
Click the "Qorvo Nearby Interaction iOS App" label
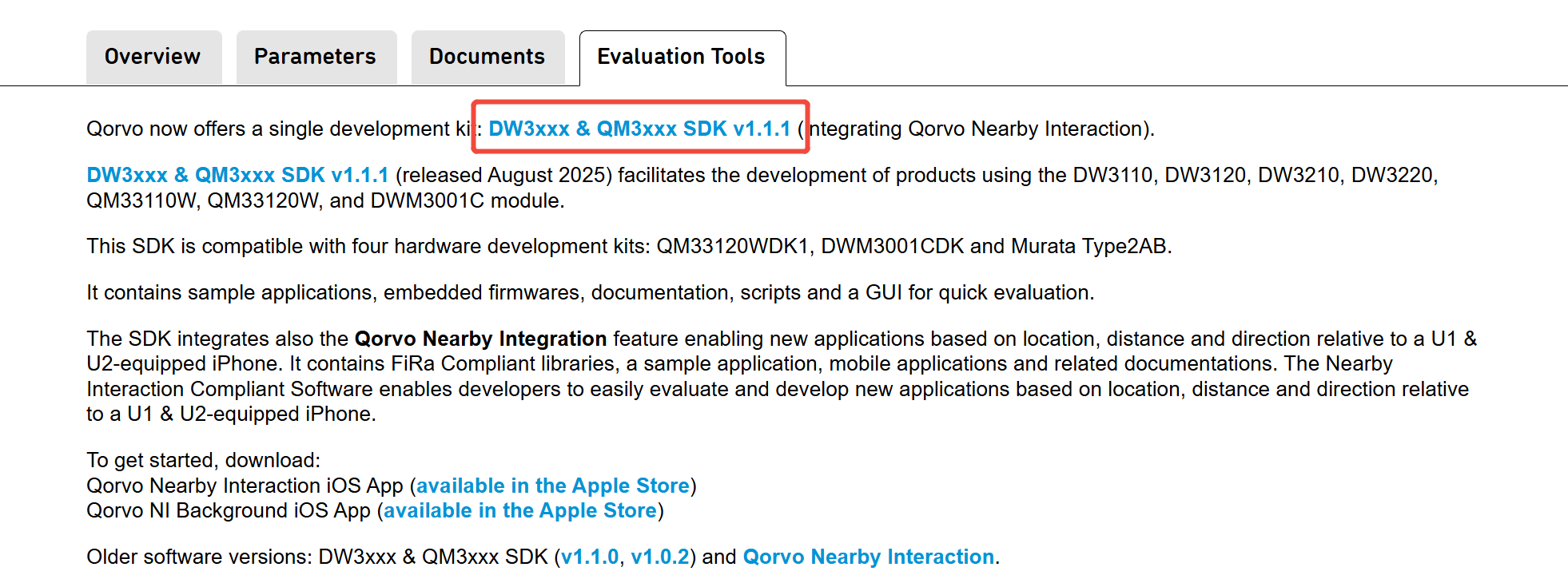[x=245, y=486]
